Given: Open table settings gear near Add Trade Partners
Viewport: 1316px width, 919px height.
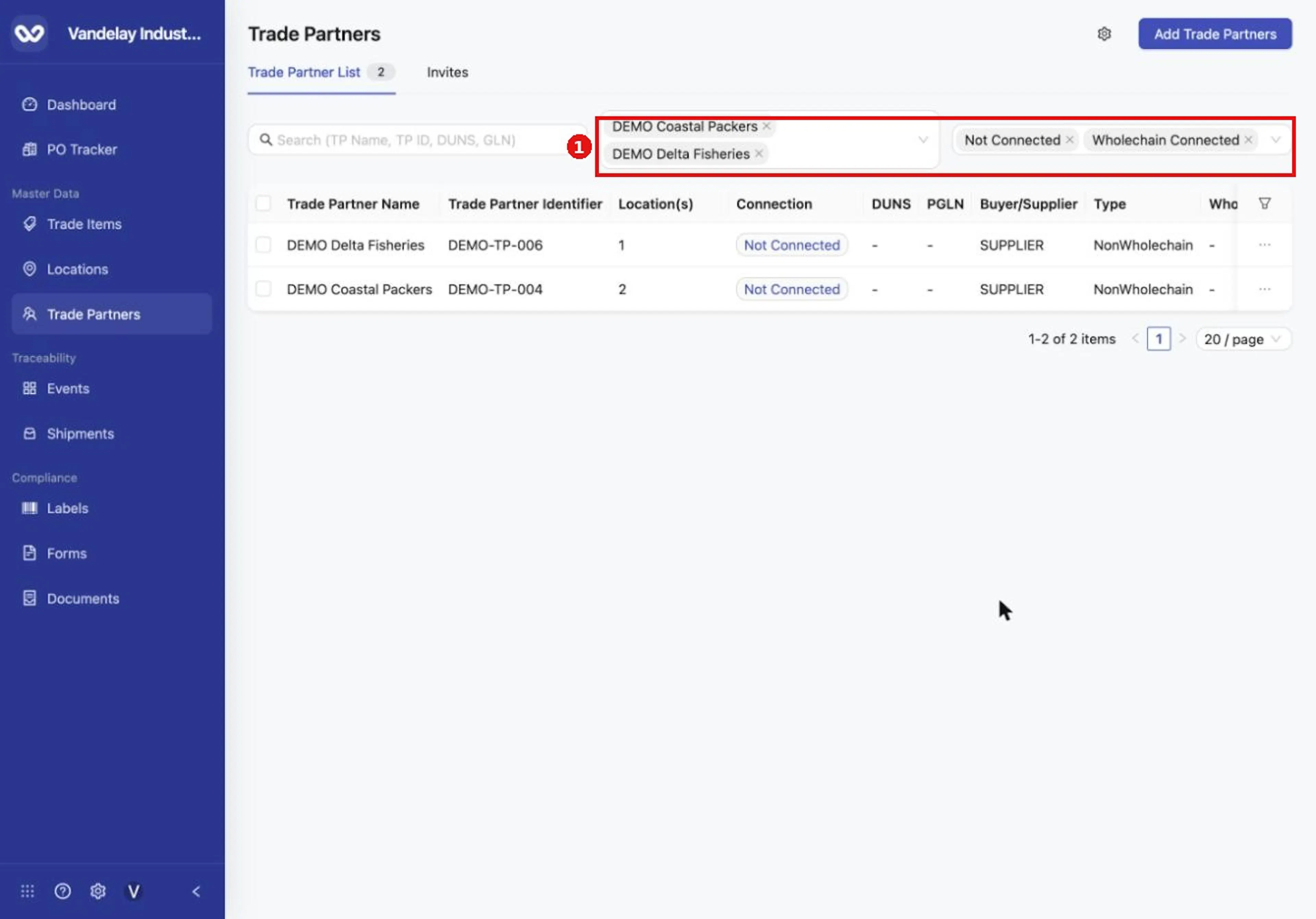Looking at the screenshot, I should (1104, 34).
